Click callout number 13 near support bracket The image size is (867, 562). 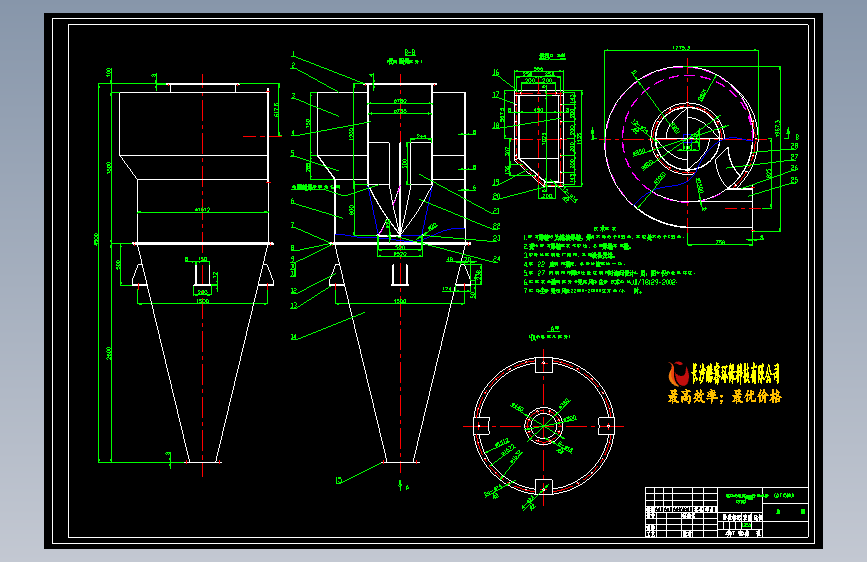coord(294,305)
